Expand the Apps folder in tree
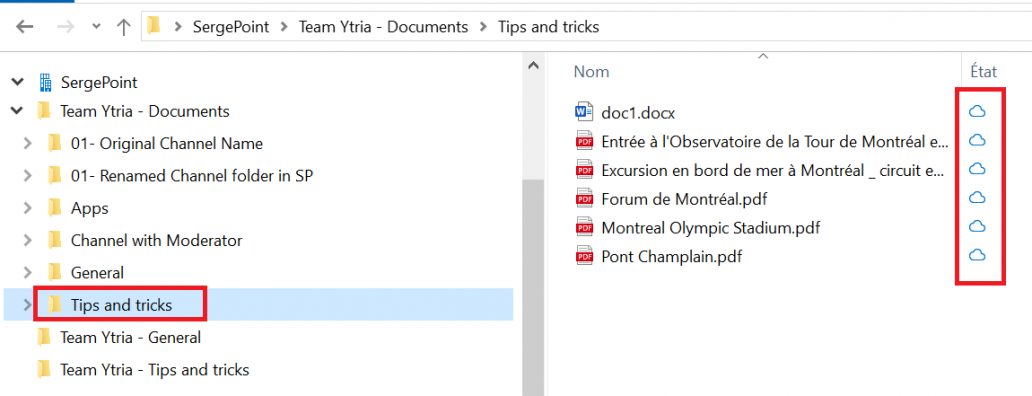Viewport: 1032px width, 396px height. coord(27,209)
